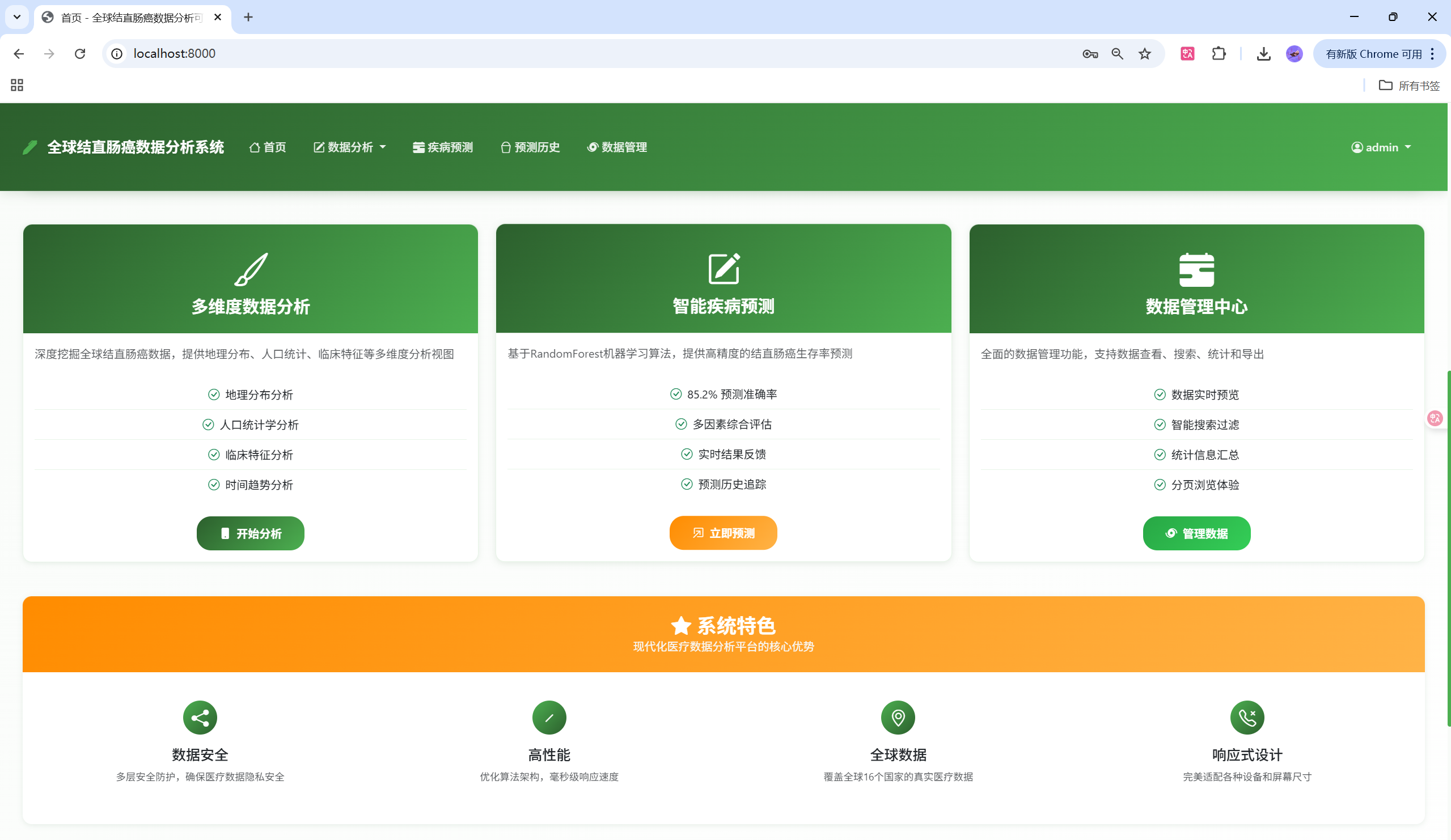
Task: Click the brush icon on 多维度数据分析 card
Action: 251,269
